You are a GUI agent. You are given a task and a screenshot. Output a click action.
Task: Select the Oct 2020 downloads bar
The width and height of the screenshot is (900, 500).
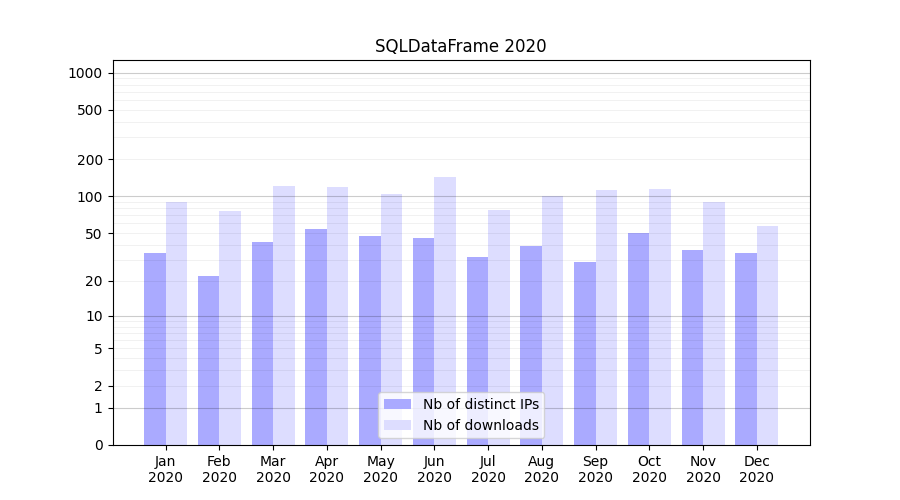click(660, 316)
